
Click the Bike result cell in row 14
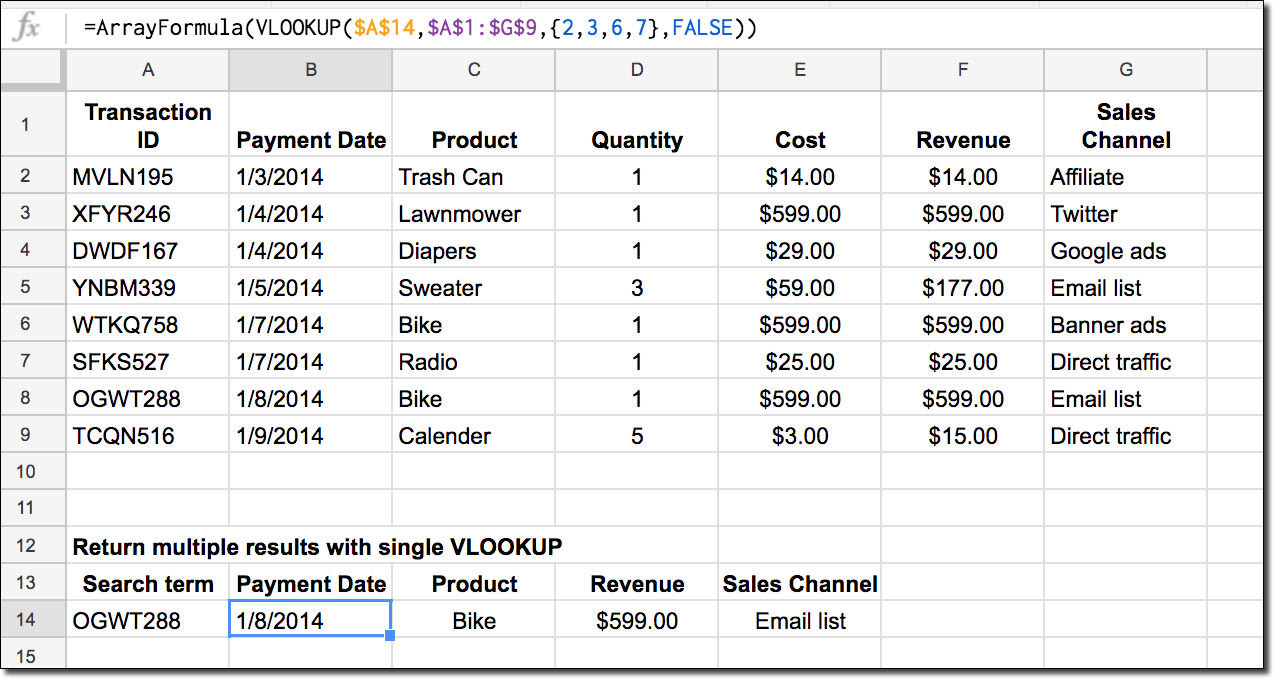click(x=473, y=620)
